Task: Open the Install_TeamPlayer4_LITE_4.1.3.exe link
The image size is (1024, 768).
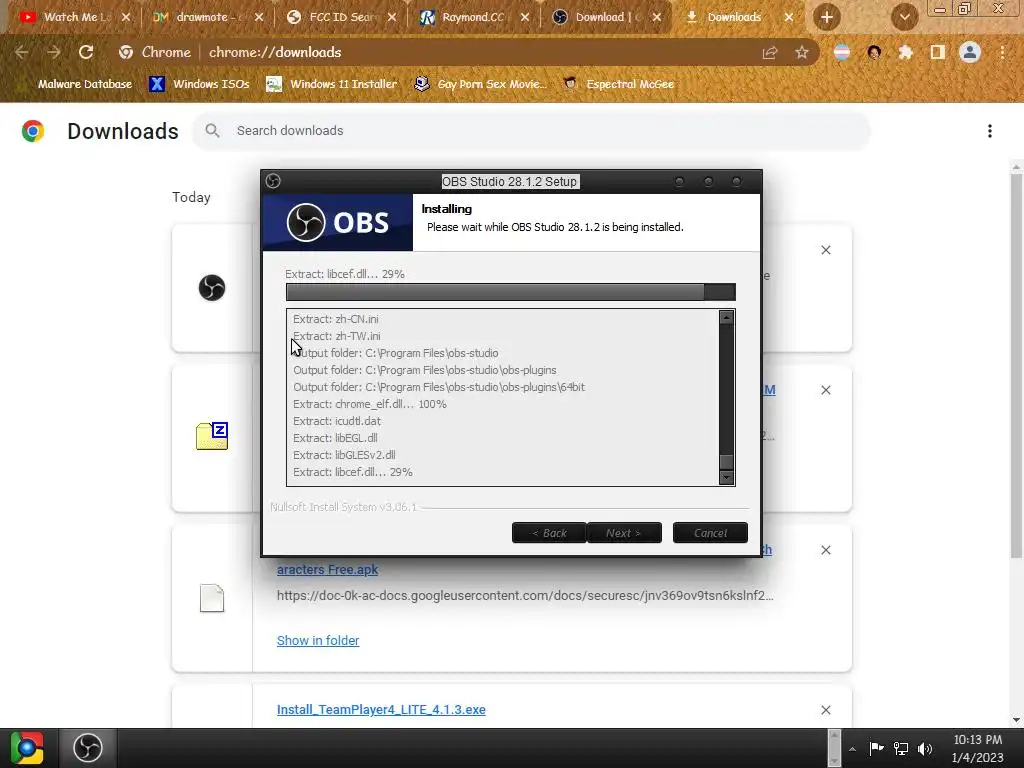Action: 381,710
